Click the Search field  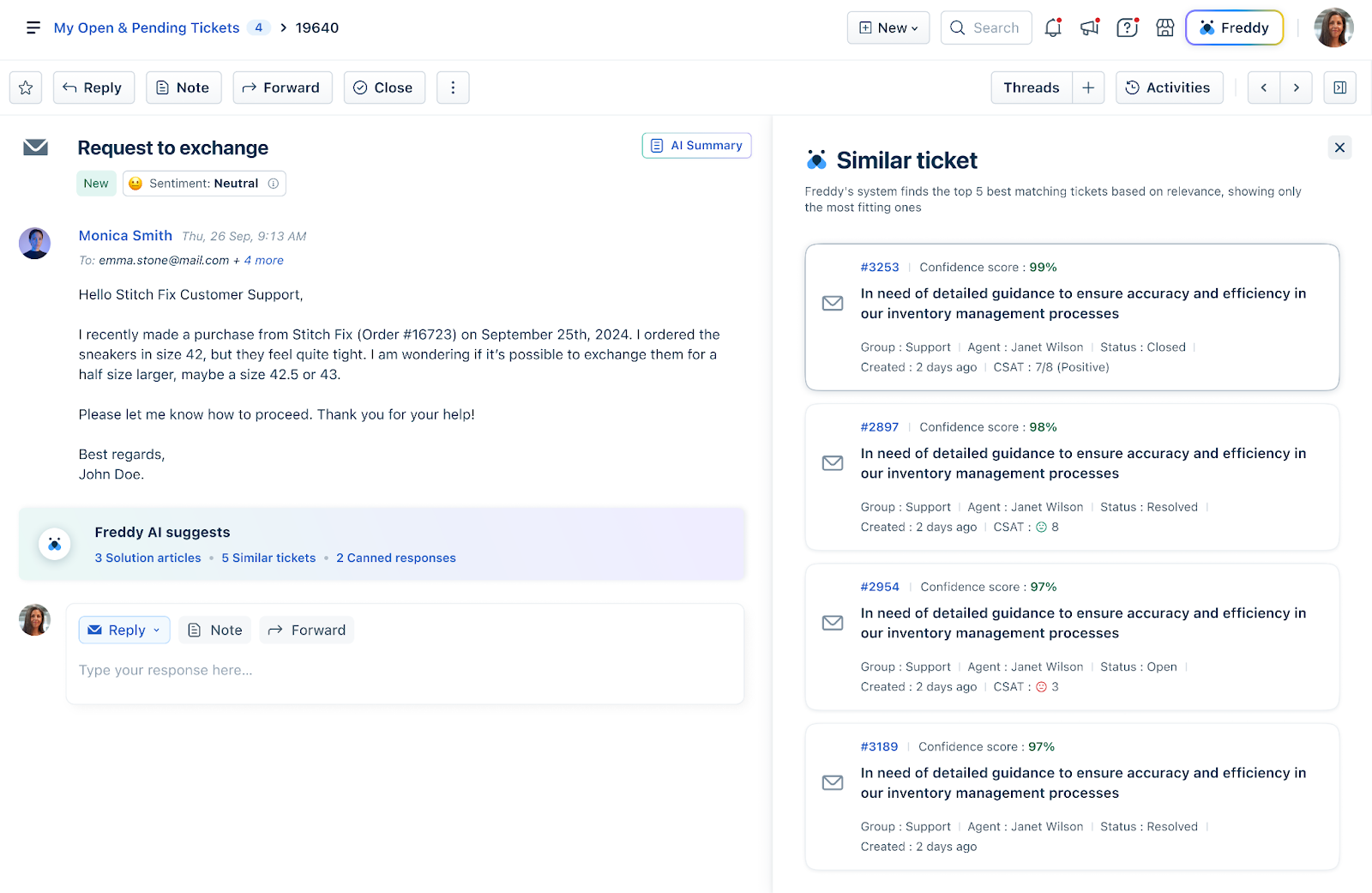click(x=986, y=27)
